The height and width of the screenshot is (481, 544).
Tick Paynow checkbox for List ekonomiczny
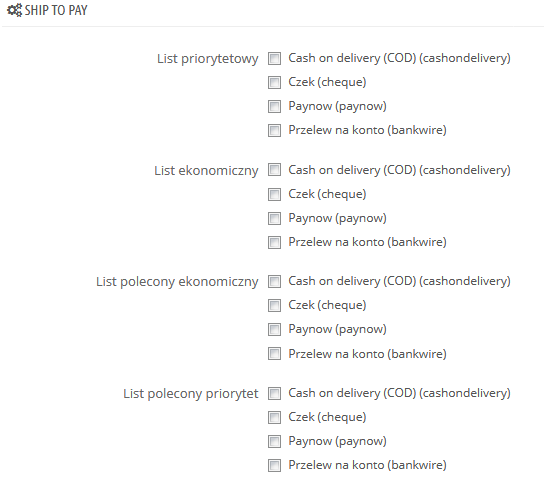(x=274, y=219)
